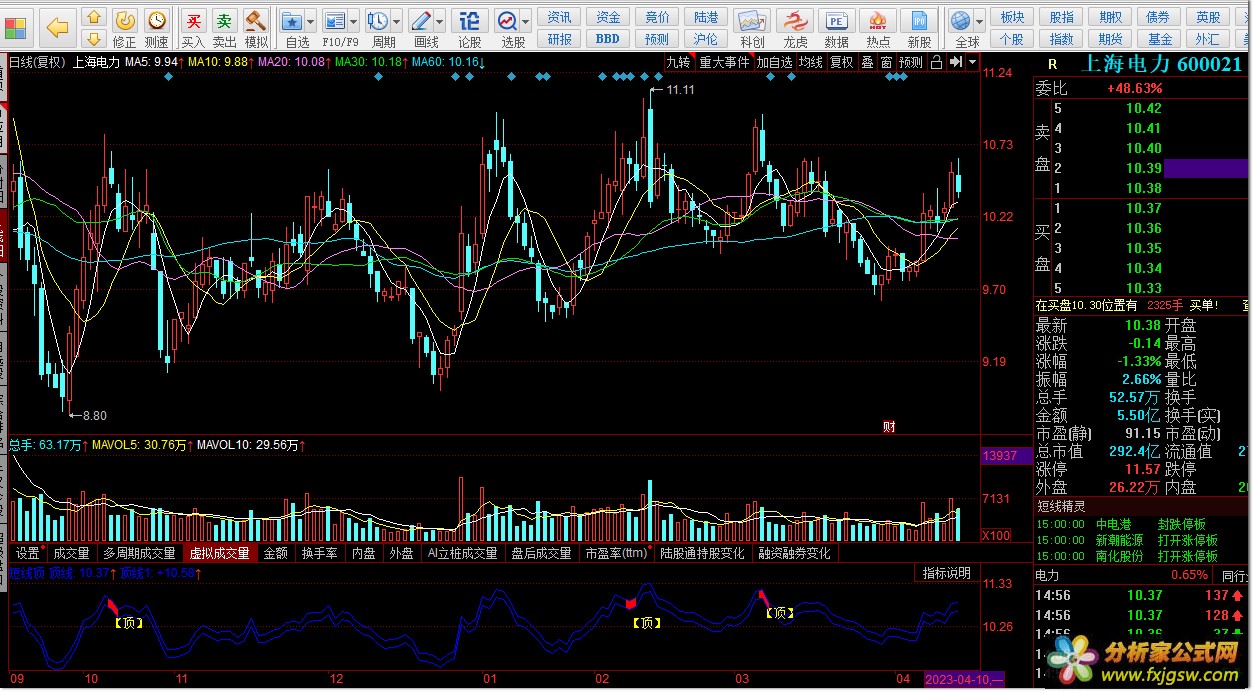
Task: Expand the F10/F9 dropdown arrow
Action: click(x=355, y=21)
